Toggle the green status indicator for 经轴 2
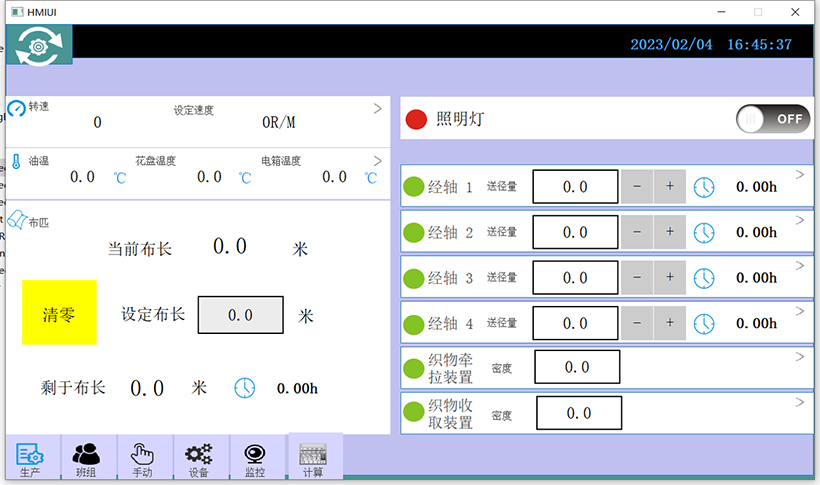 point(414,233)
